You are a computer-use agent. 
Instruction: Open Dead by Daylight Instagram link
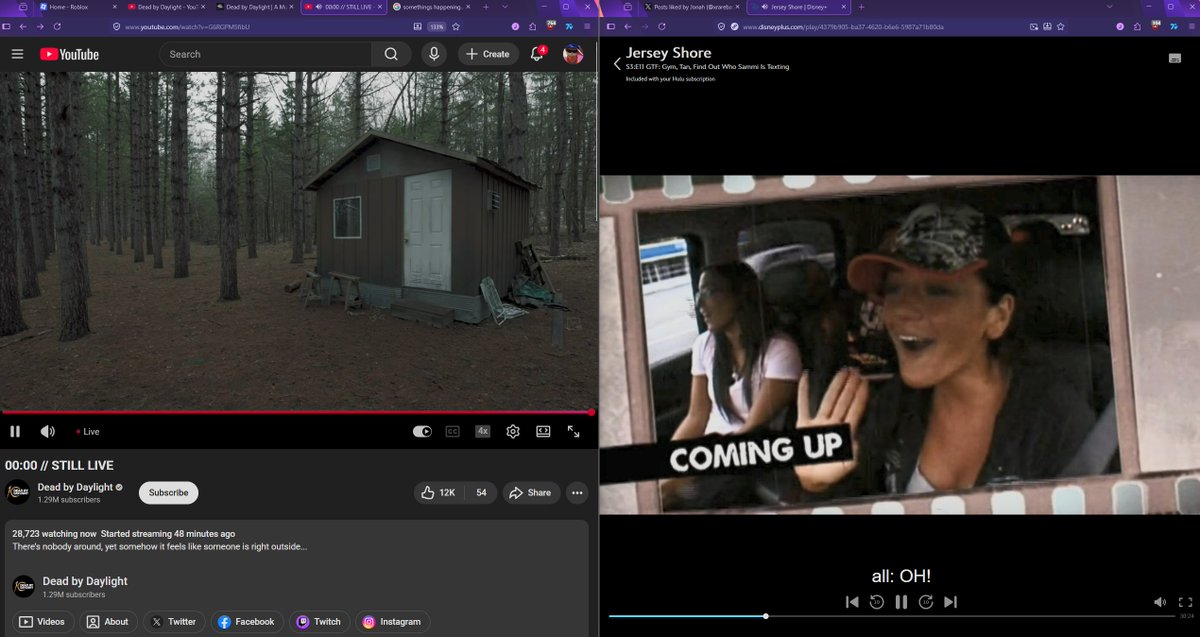393,621
